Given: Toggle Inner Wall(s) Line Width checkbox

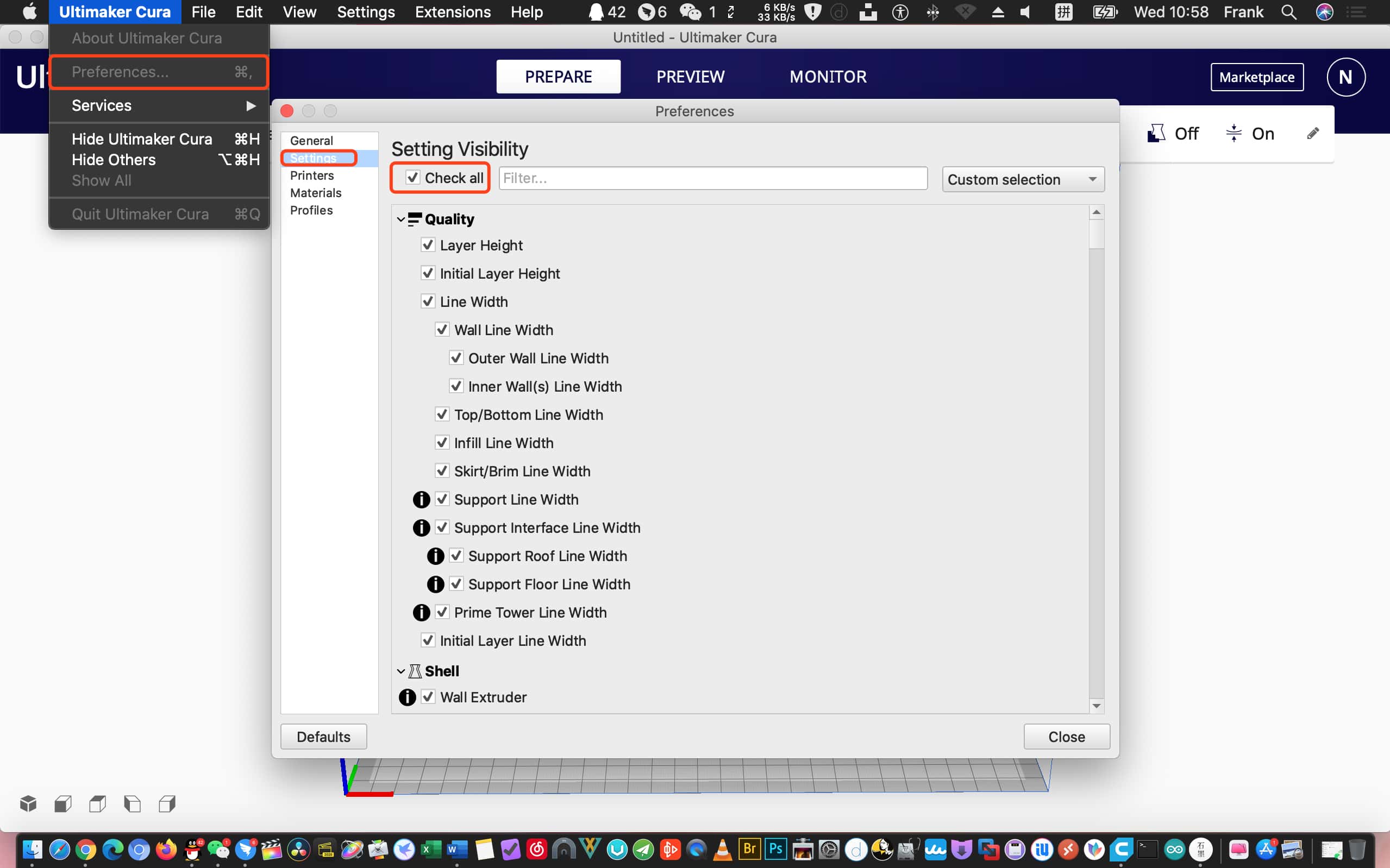Looking at the screenshot, I should click(456, 386).
